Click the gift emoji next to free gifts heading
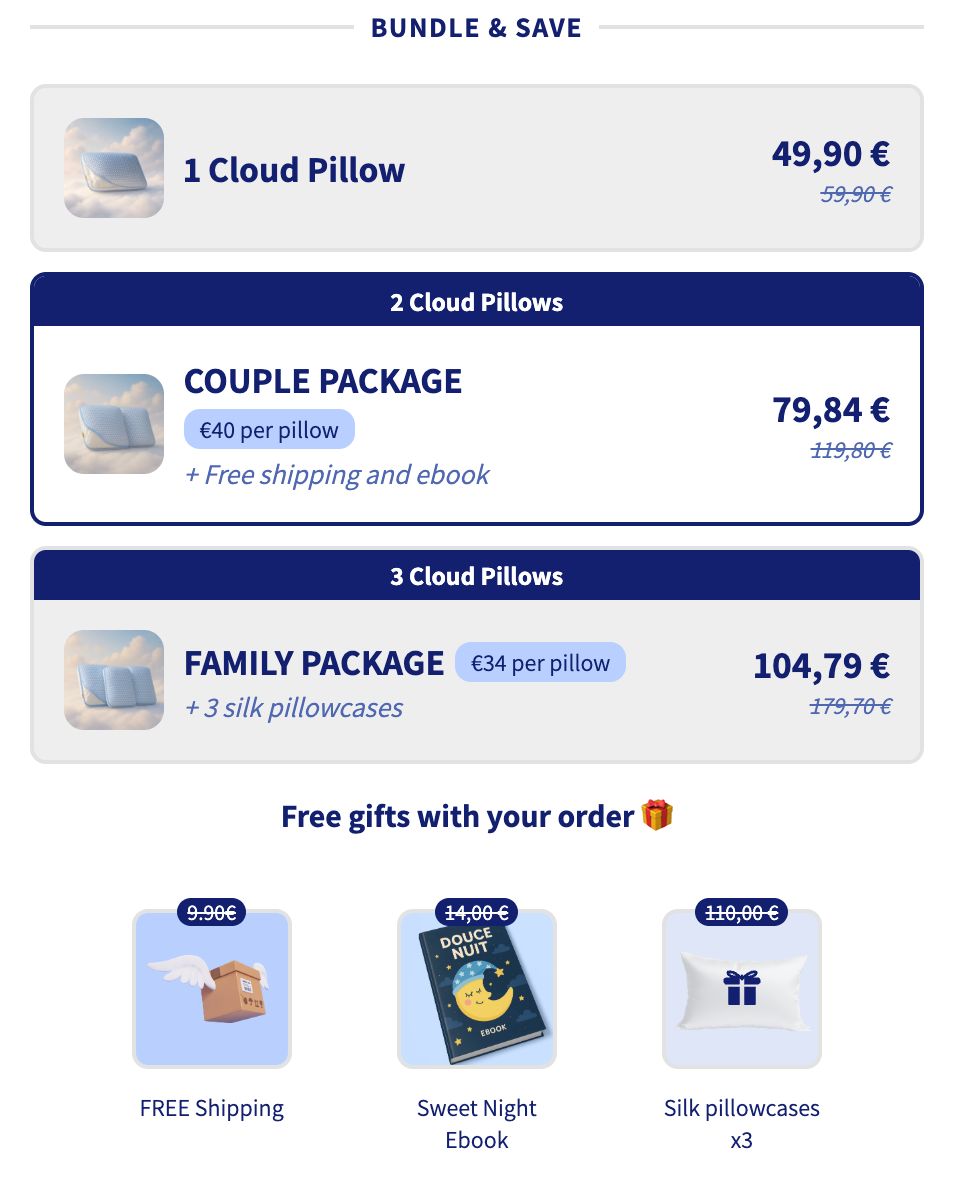 [659, 815]
